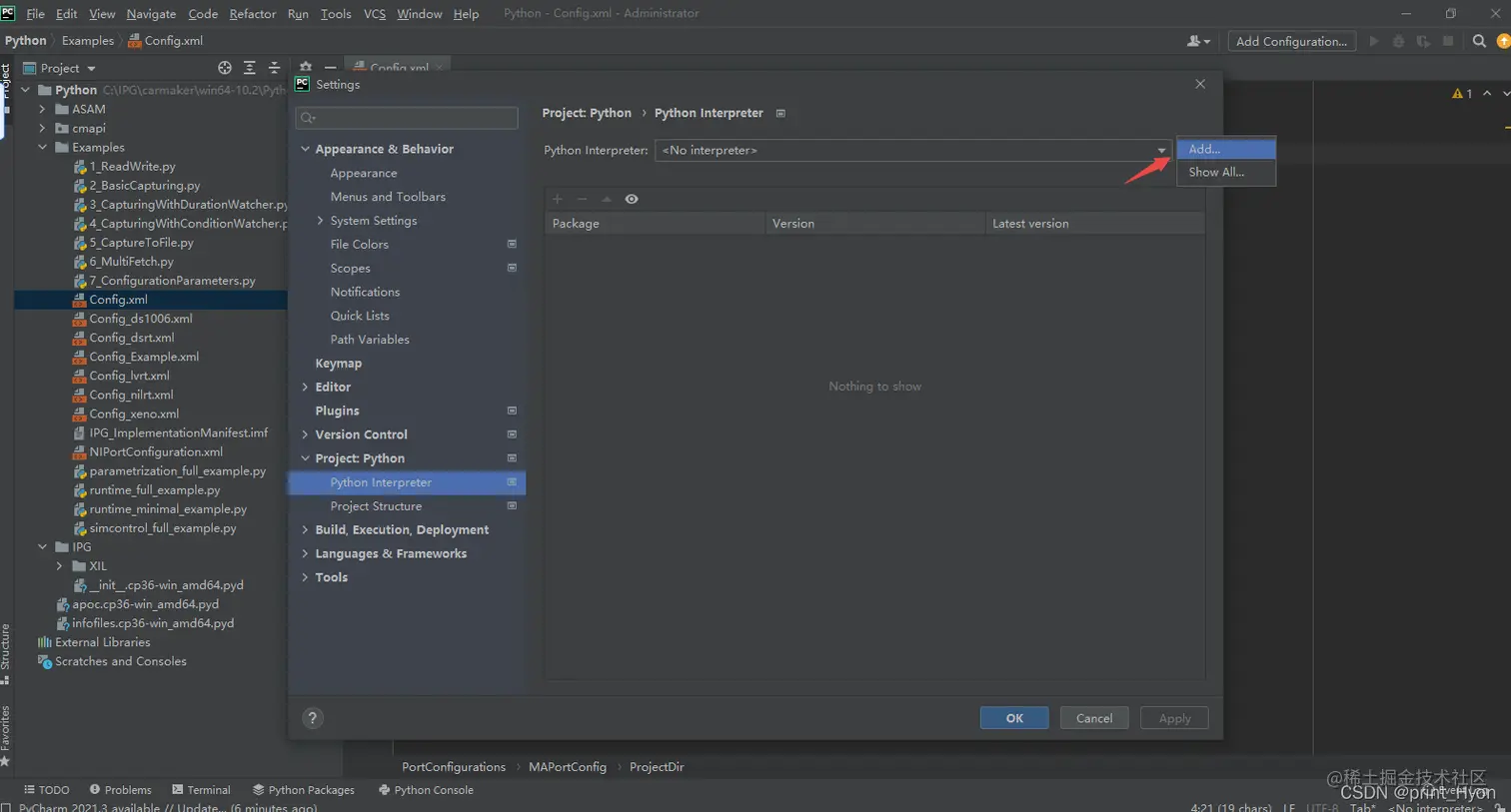Open the VCS menu
The width and height of the screenshot is (1511, 812).
click(x=375, y=14)
